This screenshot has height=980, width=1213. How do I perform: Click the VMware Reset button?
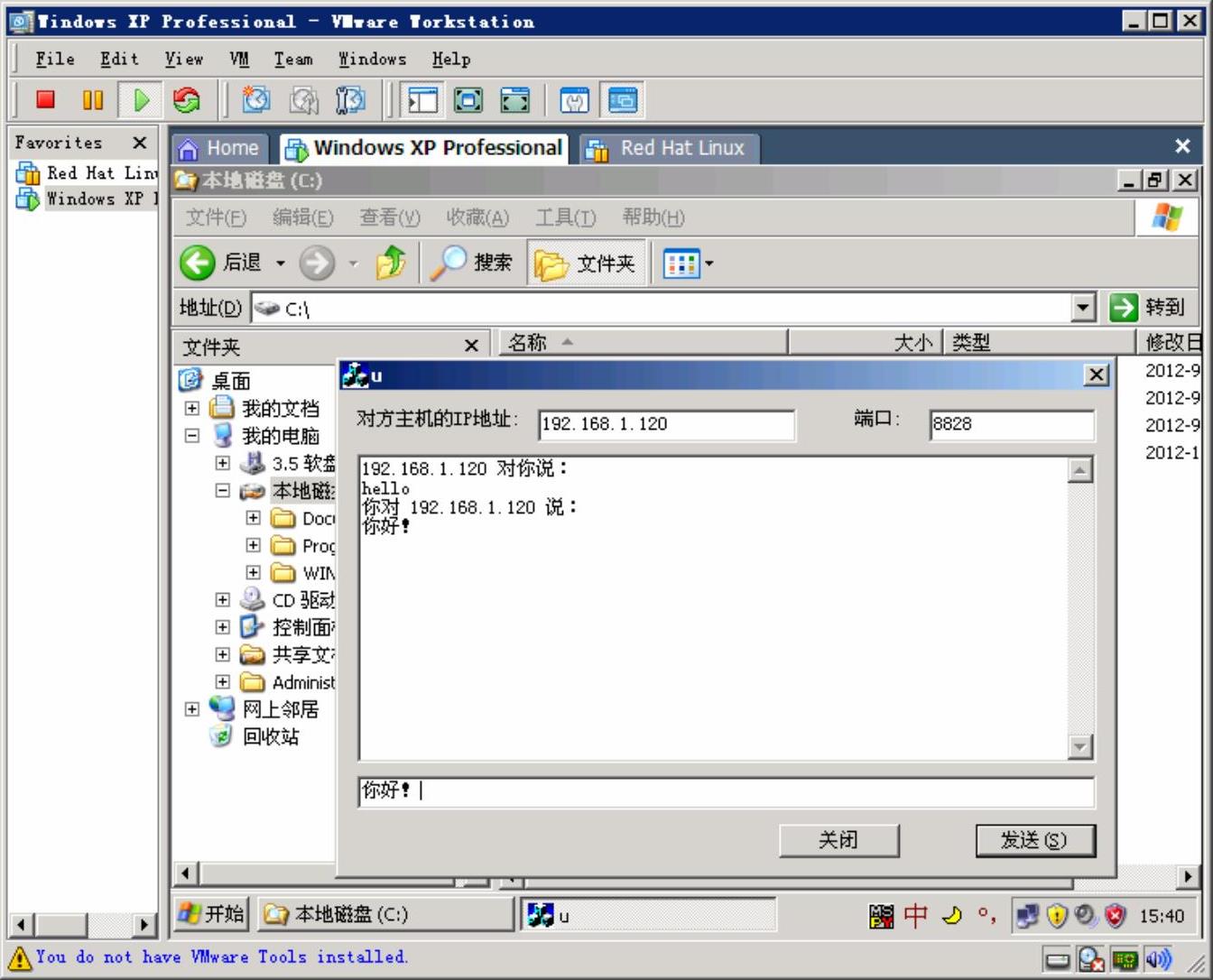[186, 100]
